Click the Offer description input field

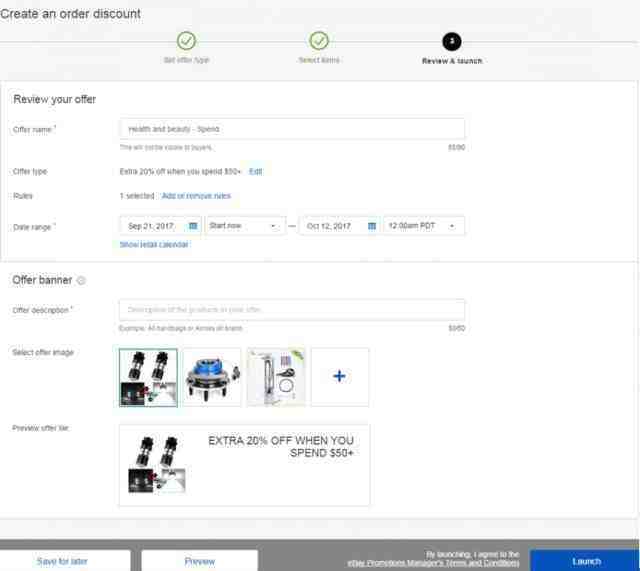pos(292,310)
